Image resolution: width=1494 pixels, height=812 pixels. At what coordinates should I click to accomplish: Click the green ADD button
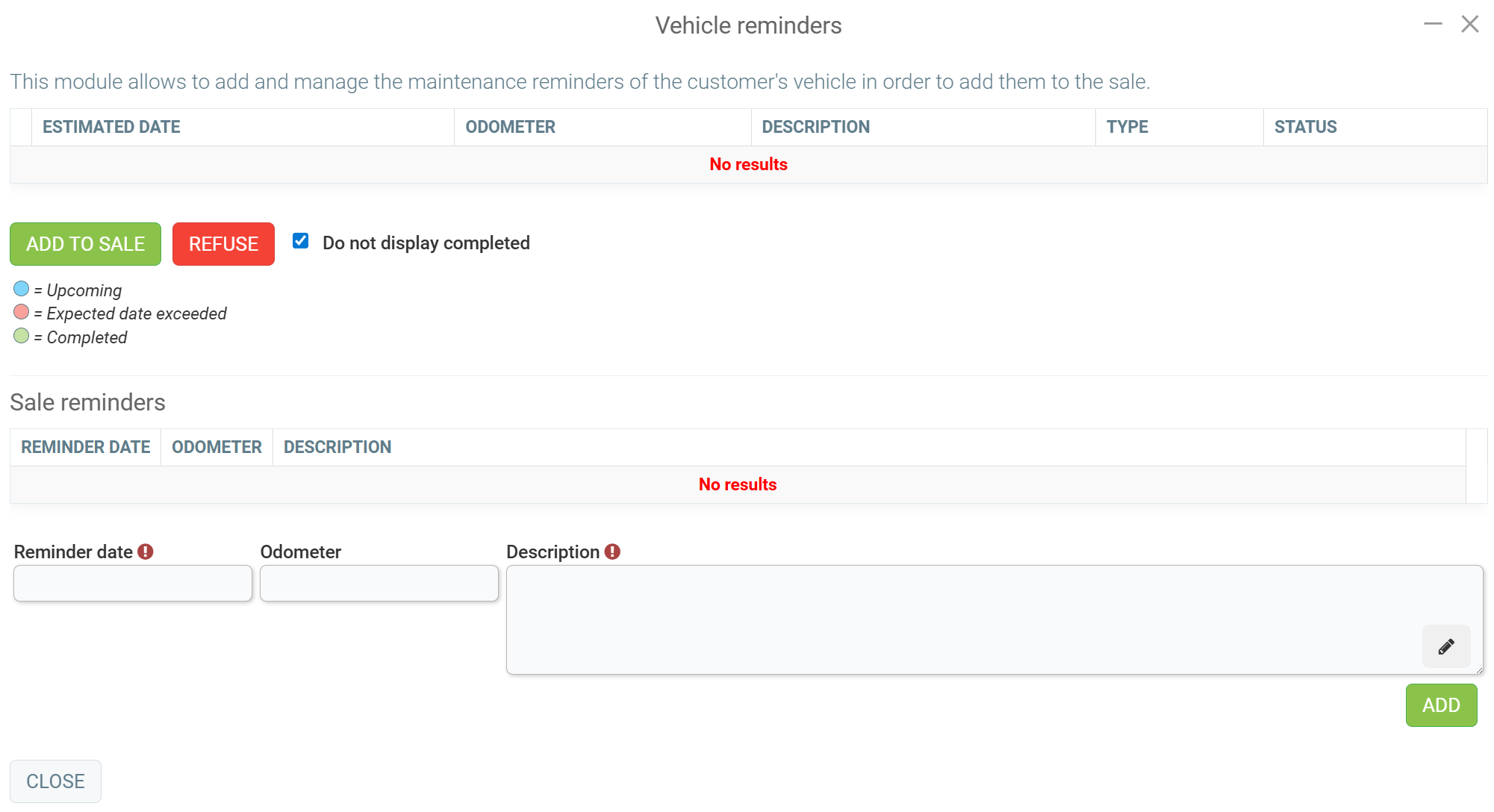(x=1440, y=705)
